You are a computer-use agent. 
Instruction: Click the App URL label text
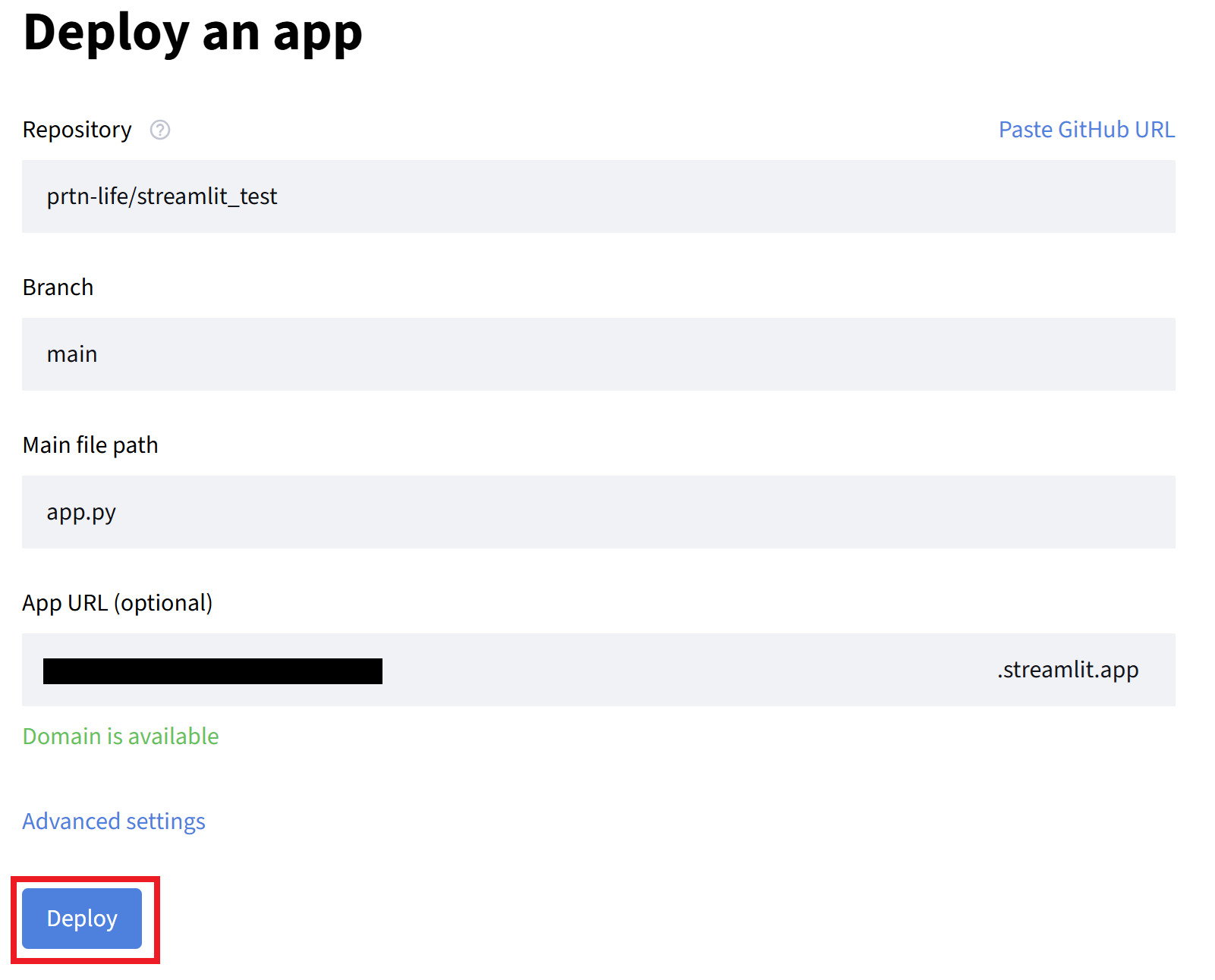(65, 603)
